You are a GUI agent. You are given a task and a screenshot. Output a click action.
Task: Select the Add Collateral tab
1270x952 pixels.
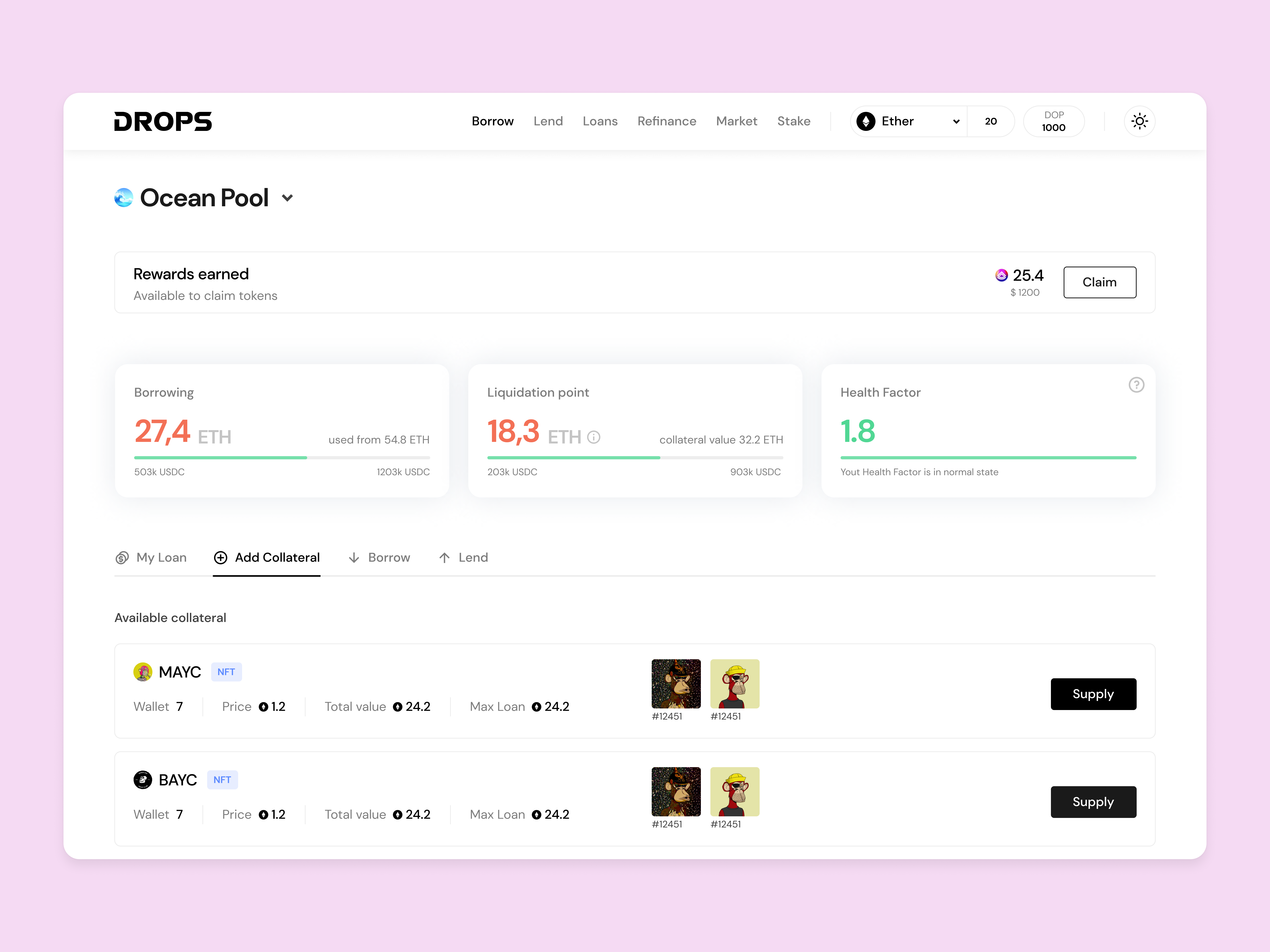coord(266,558)
